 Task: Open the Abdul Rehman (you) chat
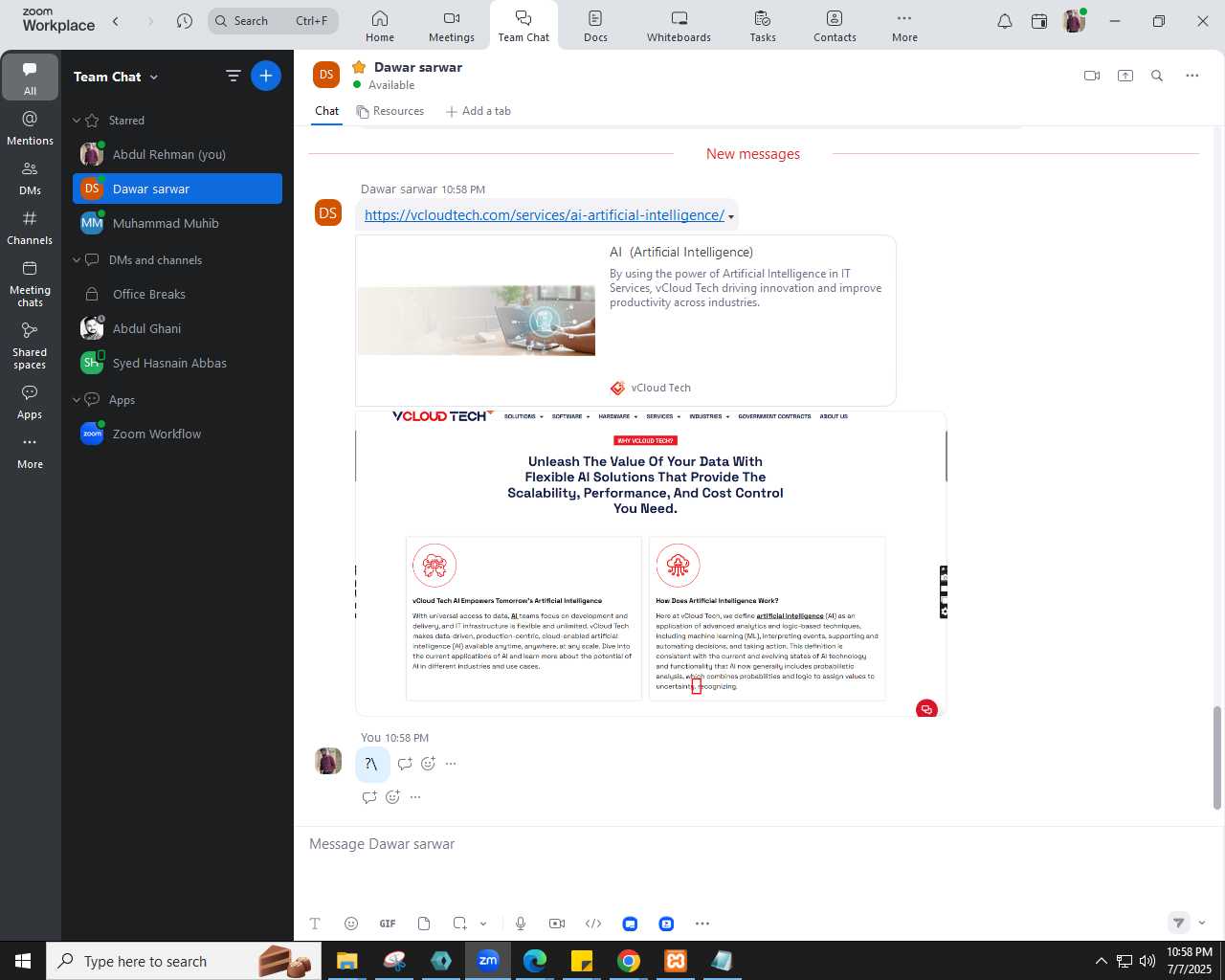pyautogui.click(x=177, y=154)
